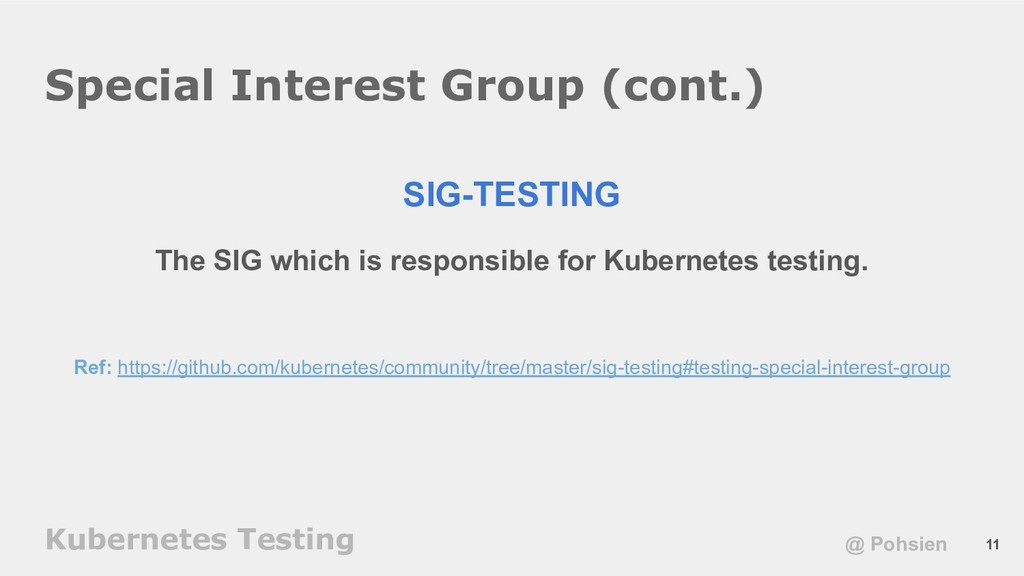Select the slide title Special Interest Group

pyautogui.click(x=314, y=86)
